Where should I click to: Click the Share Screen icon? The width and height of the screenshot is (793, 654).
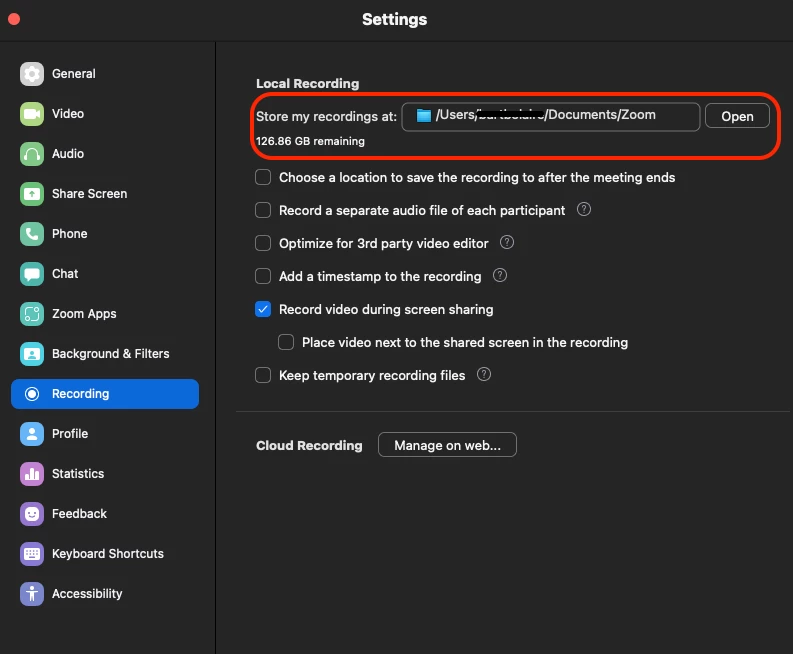32,194
